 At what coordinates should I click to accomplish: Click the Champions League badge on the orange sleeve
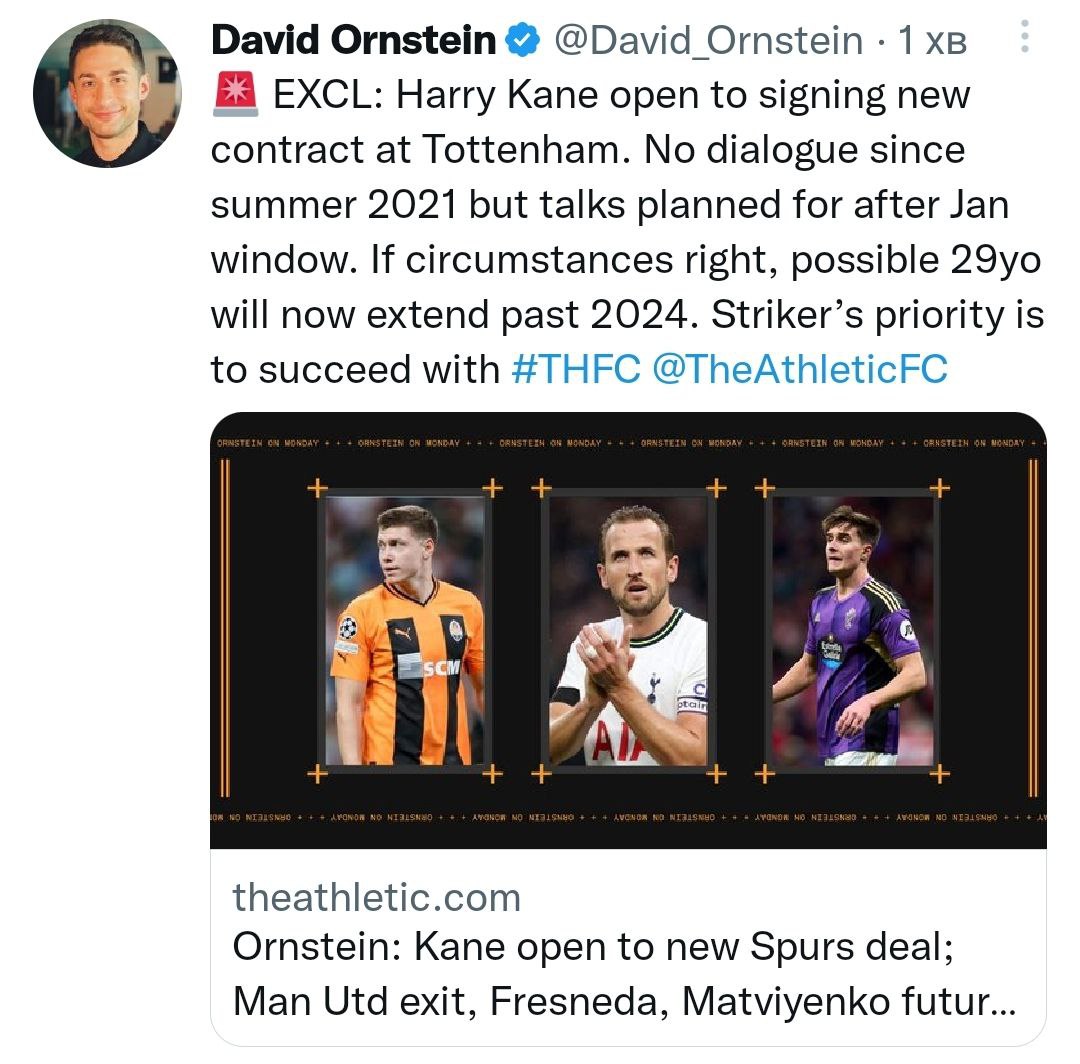pyautogui.click(x=348, y=628)
